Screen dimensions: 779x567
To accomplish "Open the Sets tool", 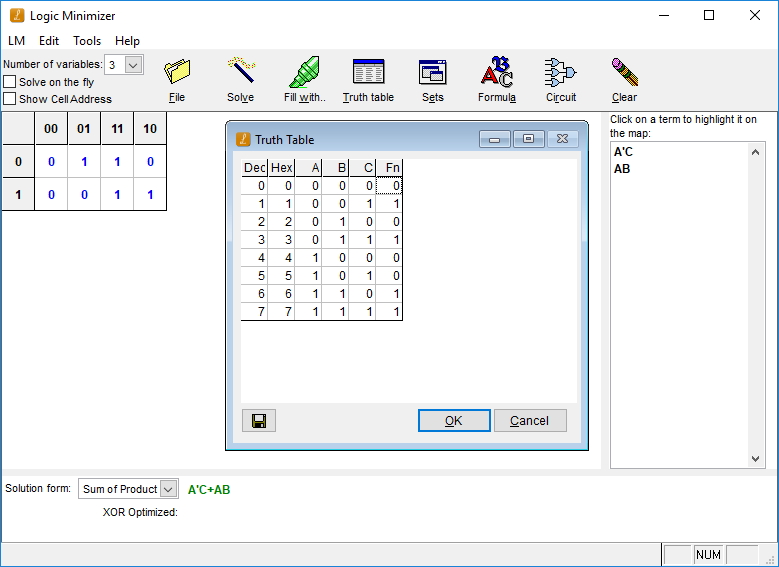I will tap(432, 80).
